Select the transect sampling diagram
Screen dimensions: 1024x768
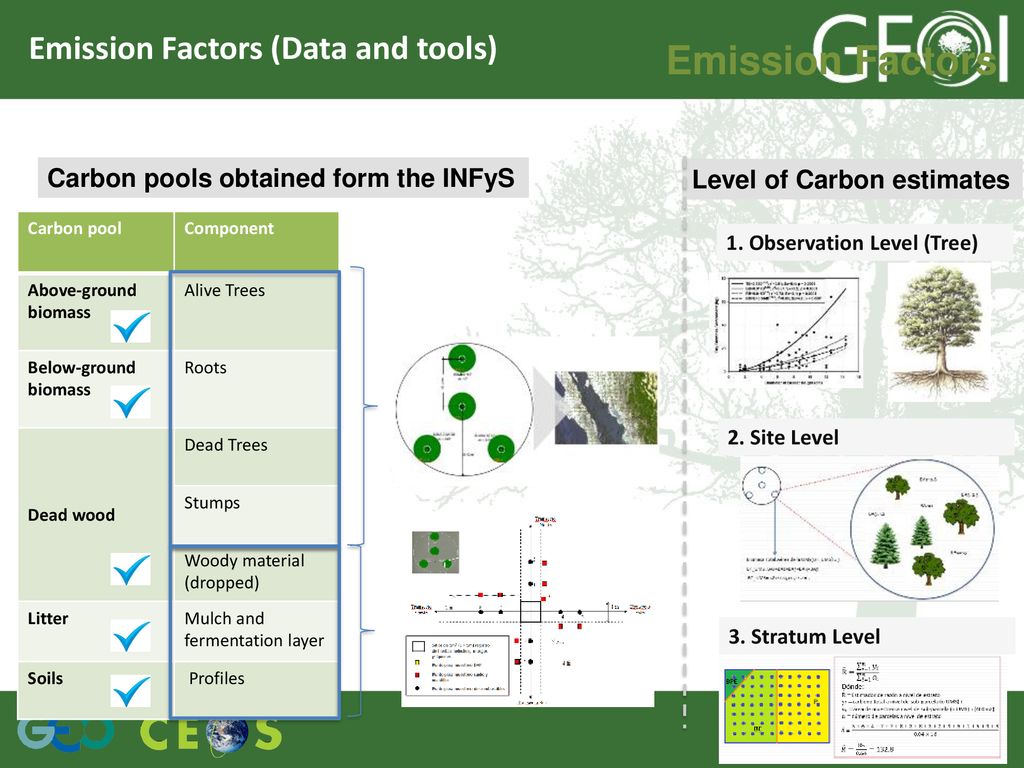pos(528,611)
